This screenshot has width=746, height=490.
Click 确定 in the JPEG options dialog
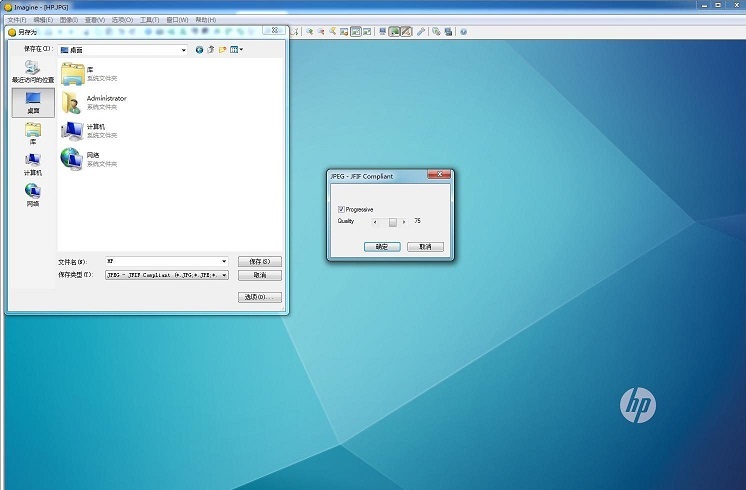tap(382, 246)
